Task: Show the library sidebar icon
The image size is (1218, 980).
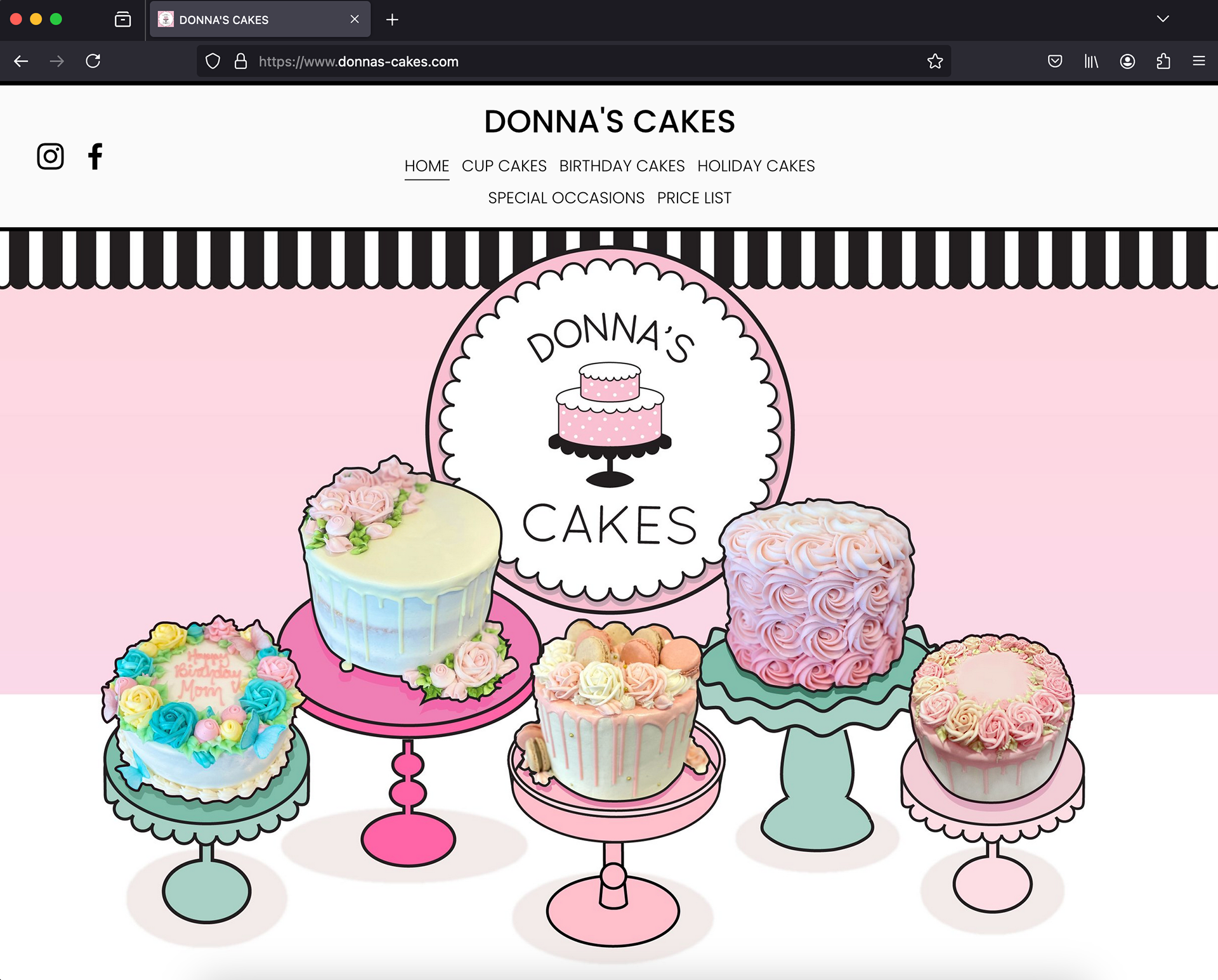Action: 1090,62
